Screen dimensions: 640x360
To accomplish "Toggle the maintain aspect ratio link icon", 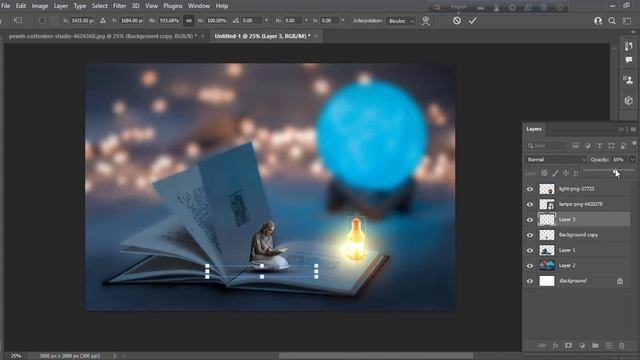I will [189, 20].
